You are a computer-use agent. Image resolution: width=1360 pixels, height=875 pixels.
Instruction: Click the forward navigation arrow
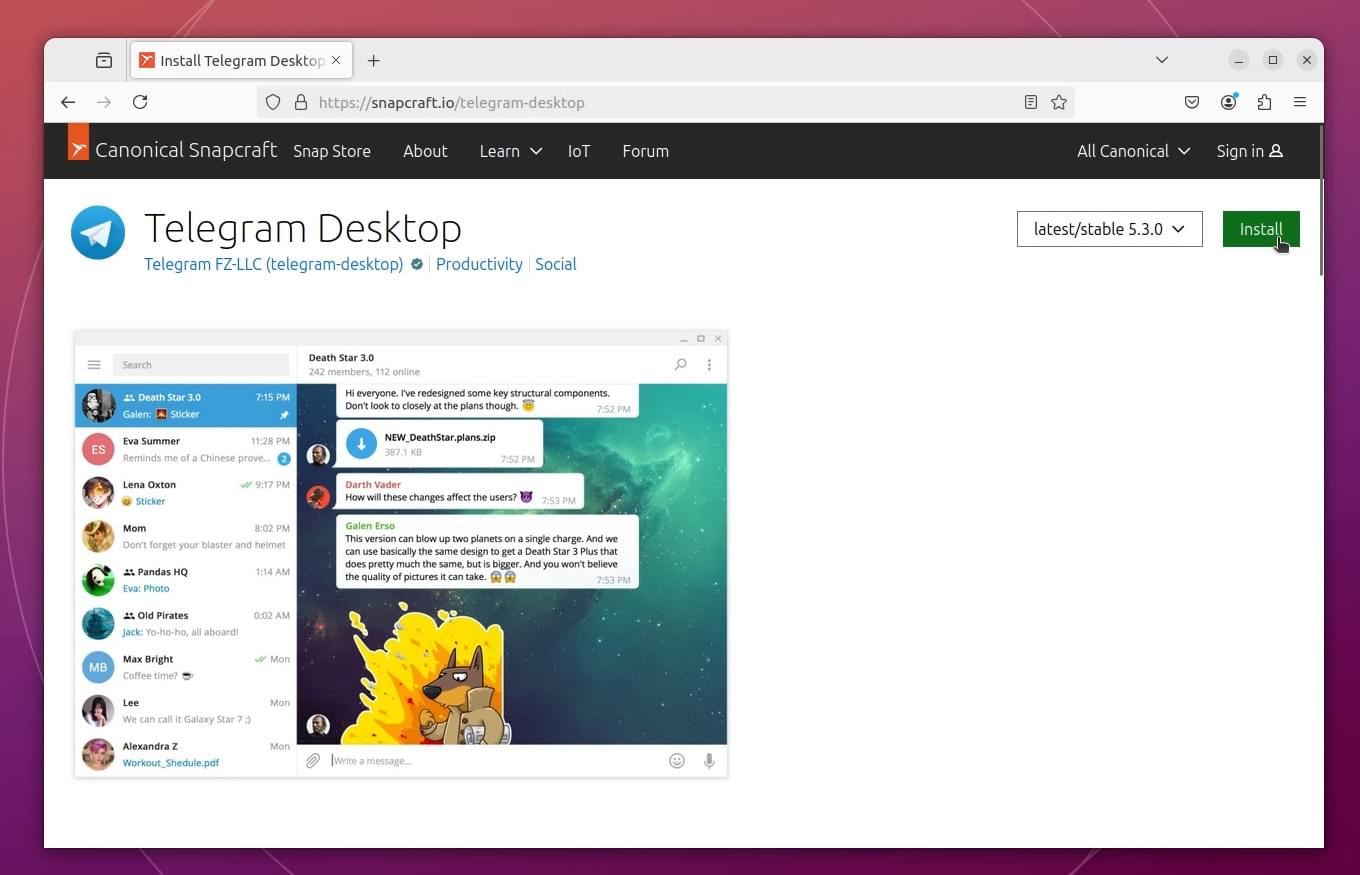tap(104, 102)
